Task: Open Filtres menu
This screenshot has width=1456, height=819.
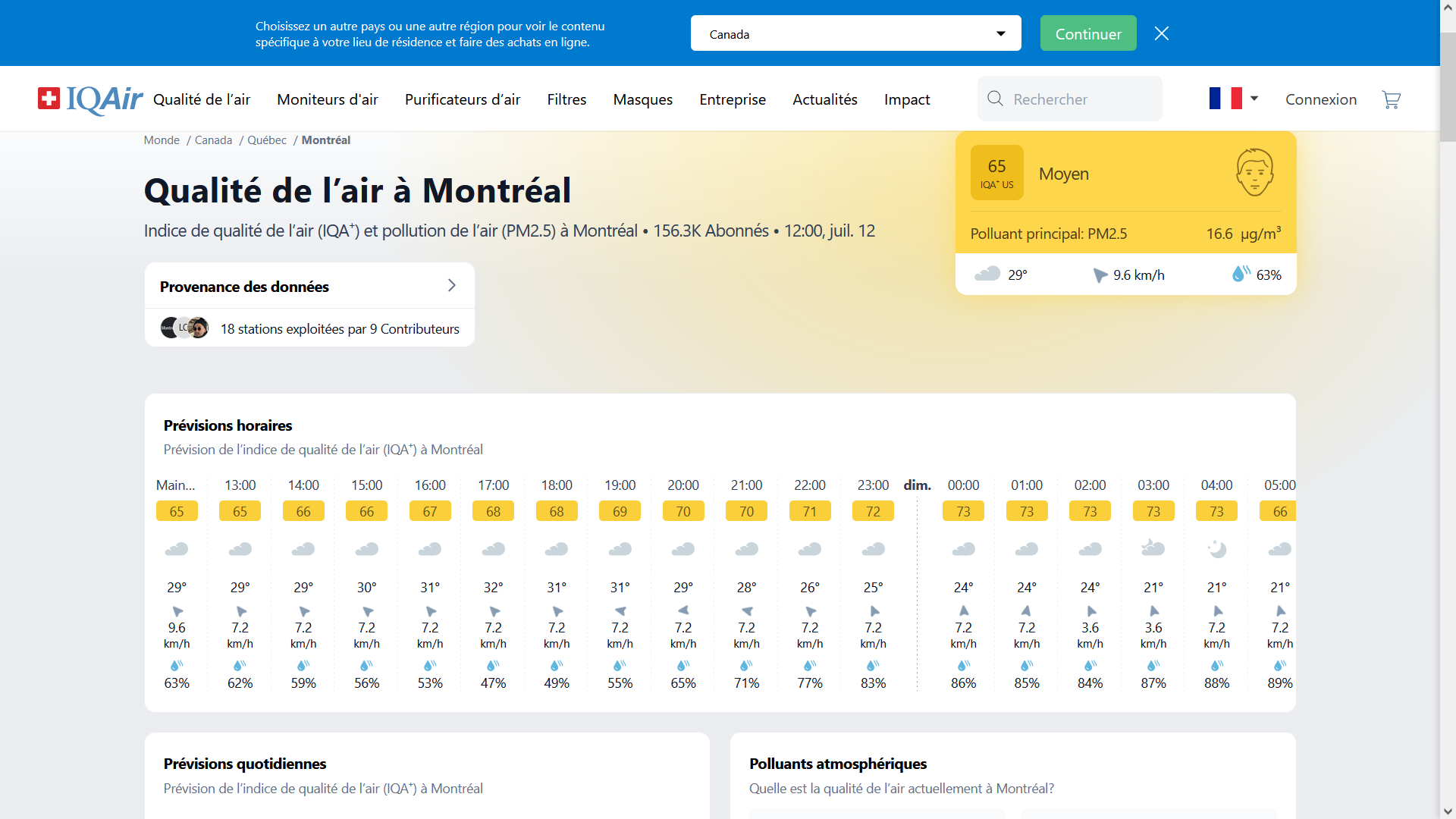Action: (566, 99)
